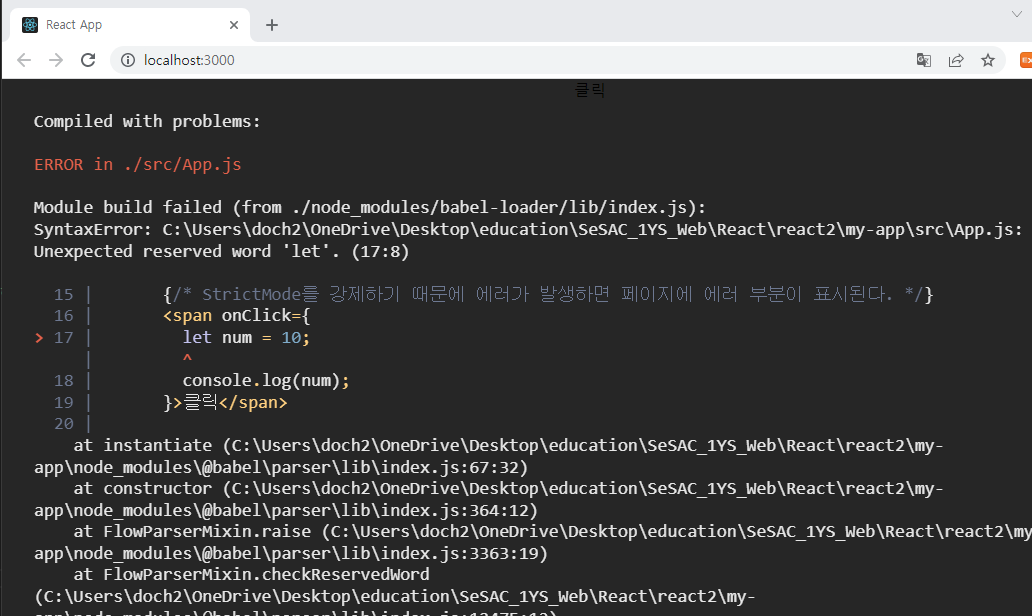
Task: Click "Unexpected reserved word 'let'" message
Action: tap(221, 251)
